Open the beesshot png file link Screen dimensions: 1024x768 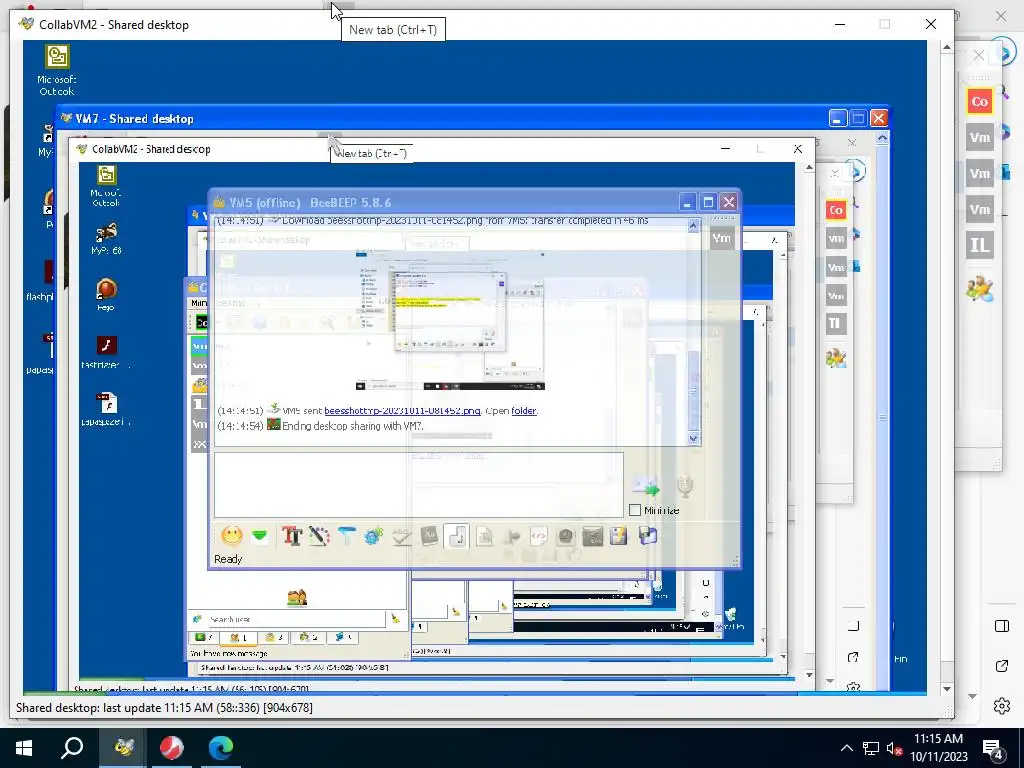tap(402, 411)
